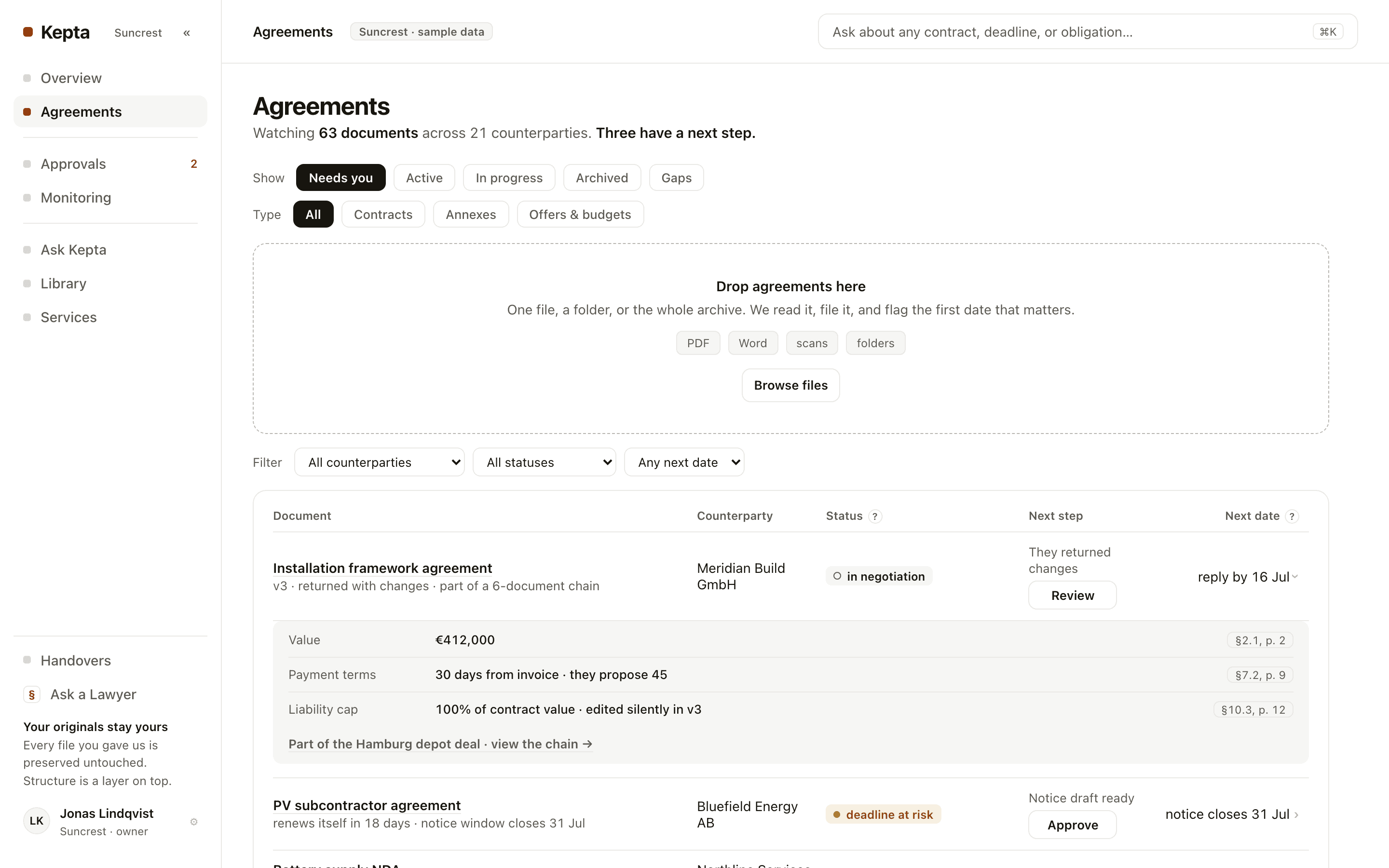1389x868 pixels.
Task: Click Approve for PV subcontractor agreement
Action: click(x=1072, y=825)
